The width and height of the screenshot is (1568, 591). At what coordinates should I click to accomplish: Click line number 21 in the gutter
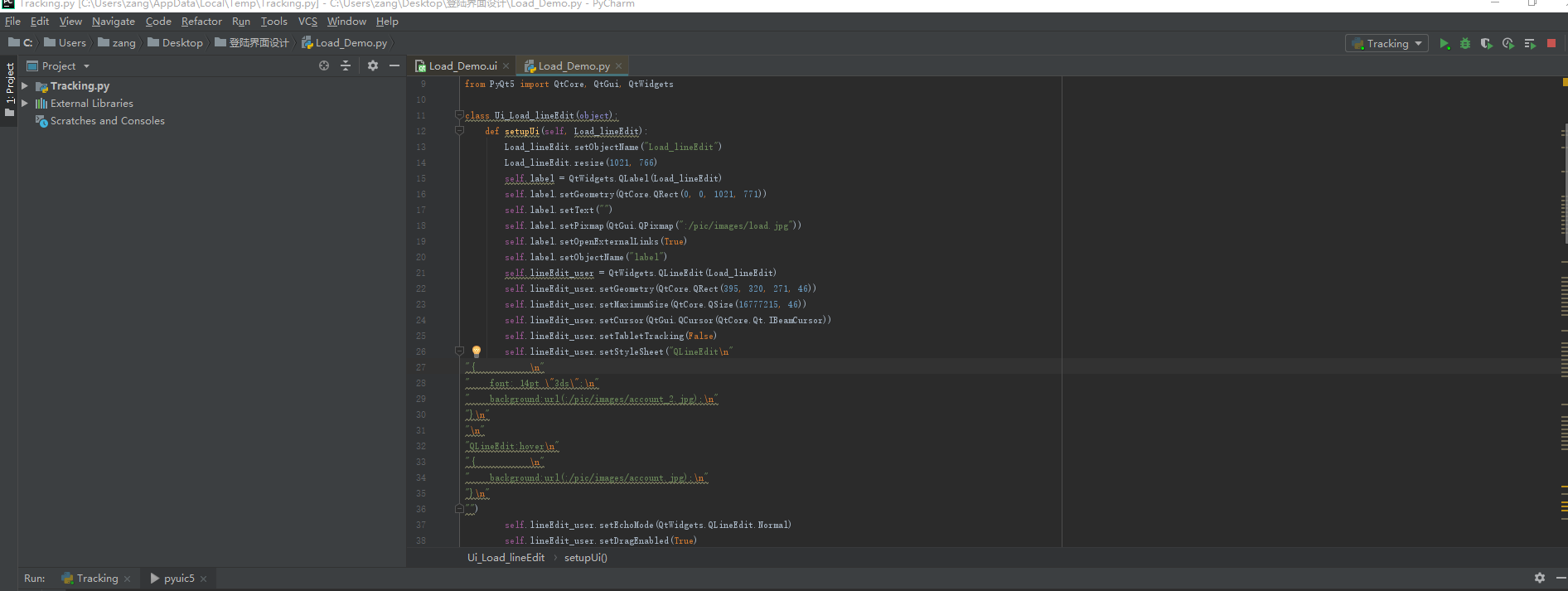tap(421, 273)
